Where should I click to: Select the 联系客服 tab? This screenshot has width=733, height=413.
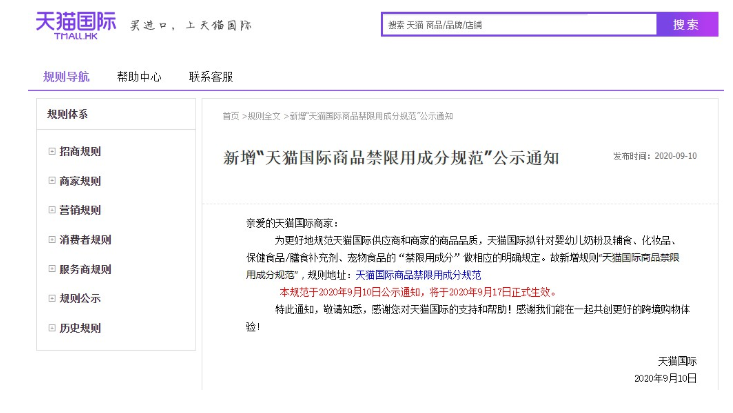click(211, 77)
